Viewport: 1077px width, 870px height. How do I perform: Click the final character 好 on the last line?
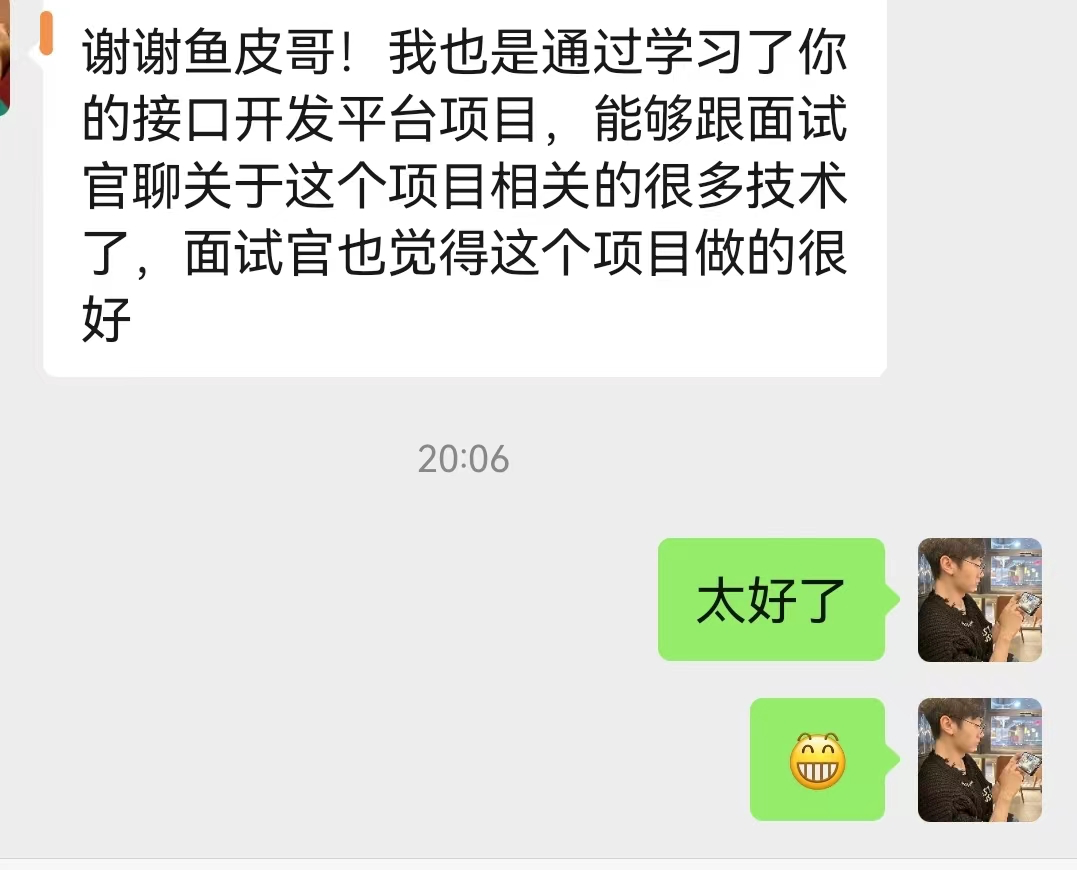pos(106,319)
